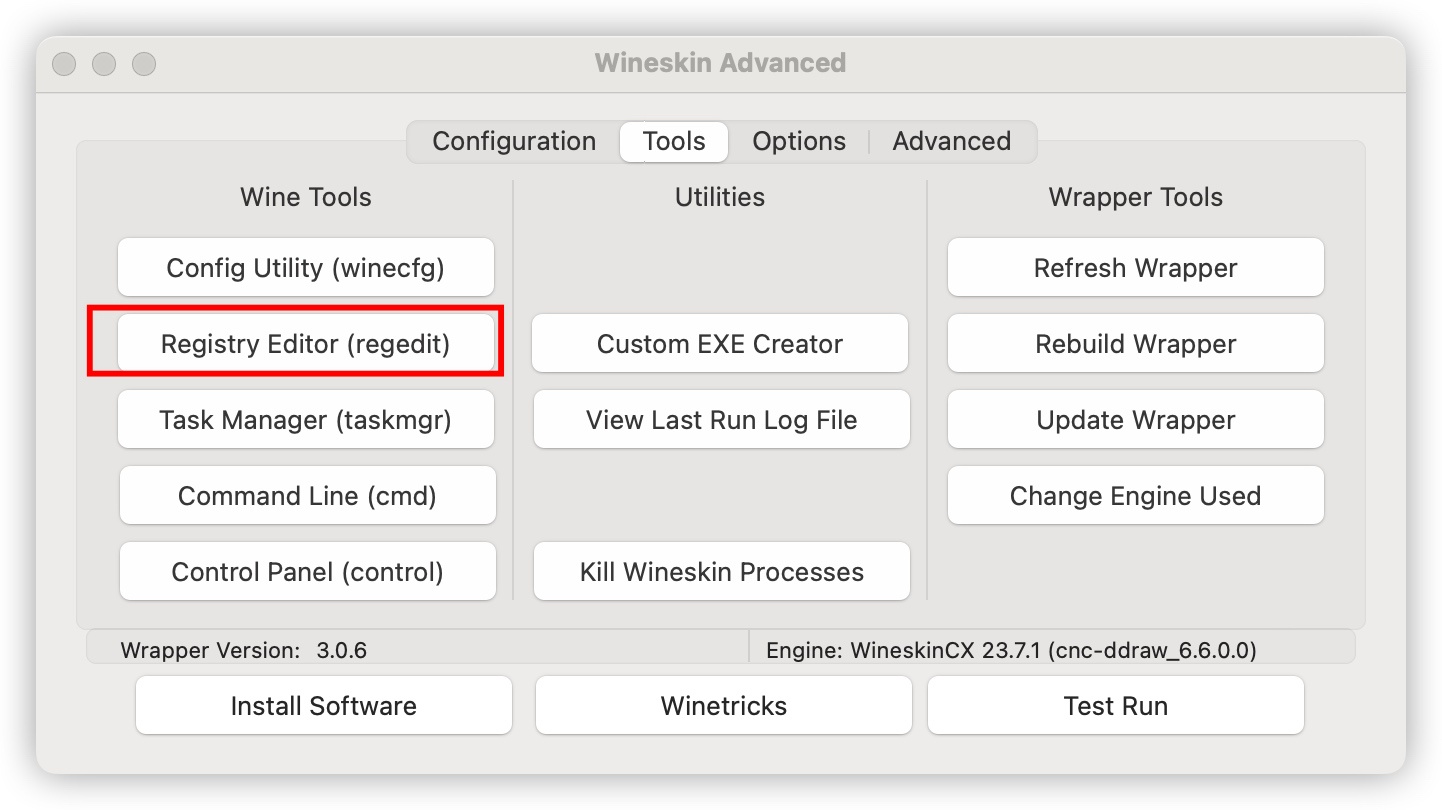
Task: Perform a Test Run
Action: (x=1116, y=705)
